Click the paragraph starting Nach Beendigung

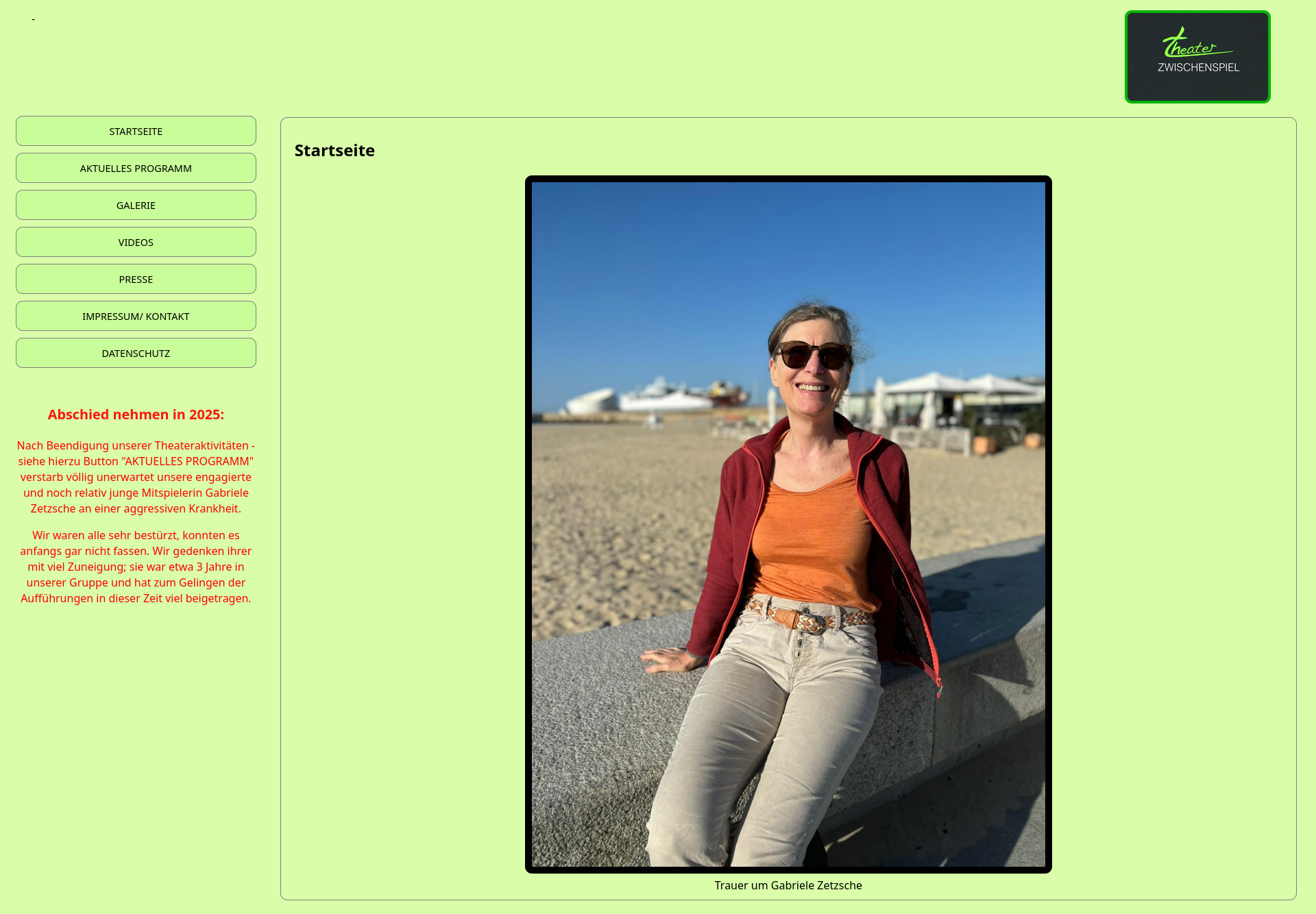(136, 477)
